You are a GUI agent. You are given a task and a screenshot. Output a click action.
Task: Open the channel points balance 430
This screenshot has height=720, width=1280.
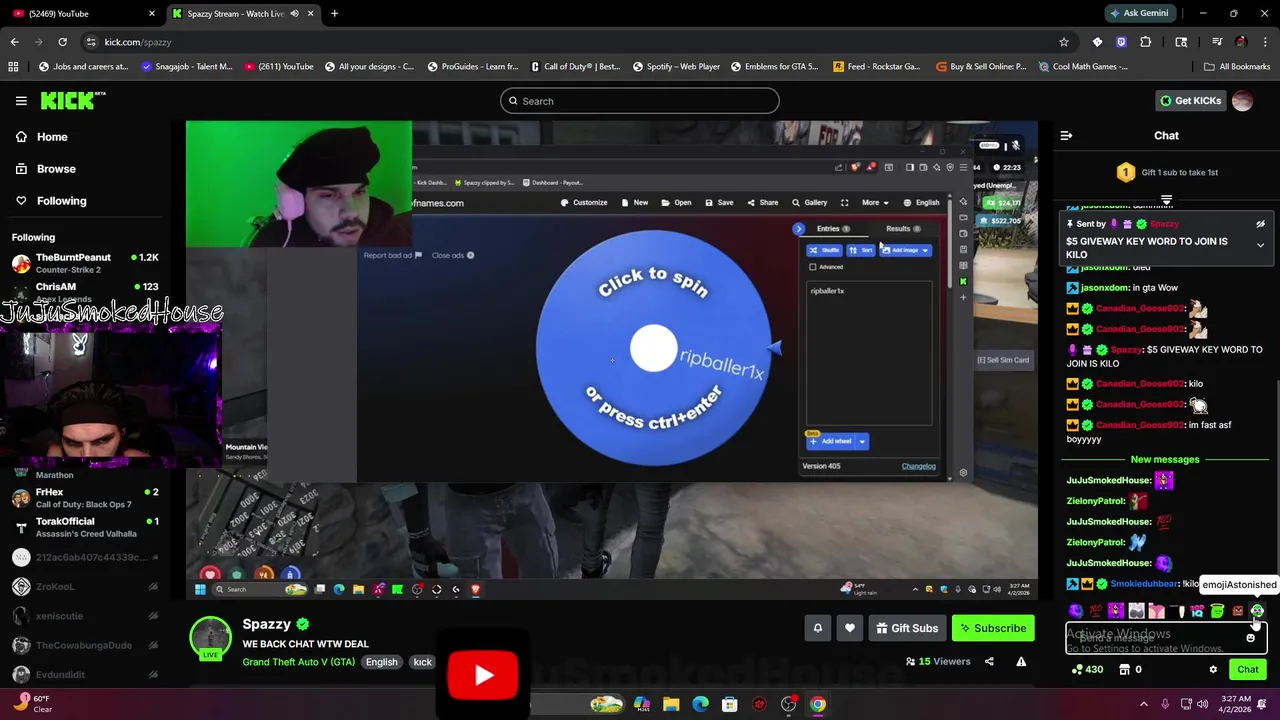[x=1087, y=669]
